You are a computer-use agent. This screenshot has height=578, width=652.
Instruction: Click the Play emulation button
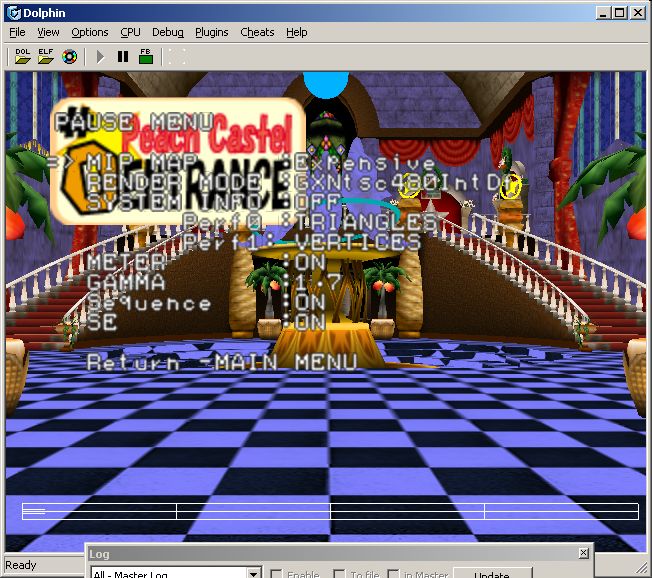click(x=100, y=57)
